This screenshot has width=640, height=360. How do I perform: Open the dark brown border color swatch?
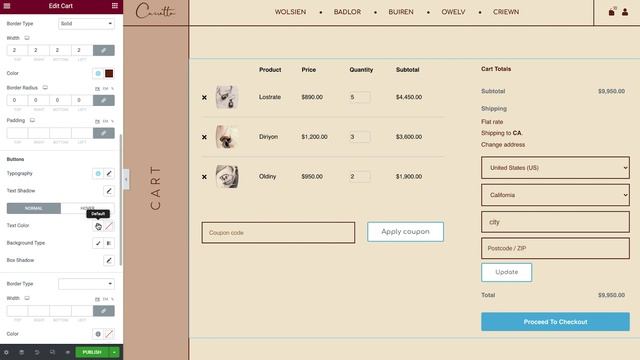pos(109,73)
